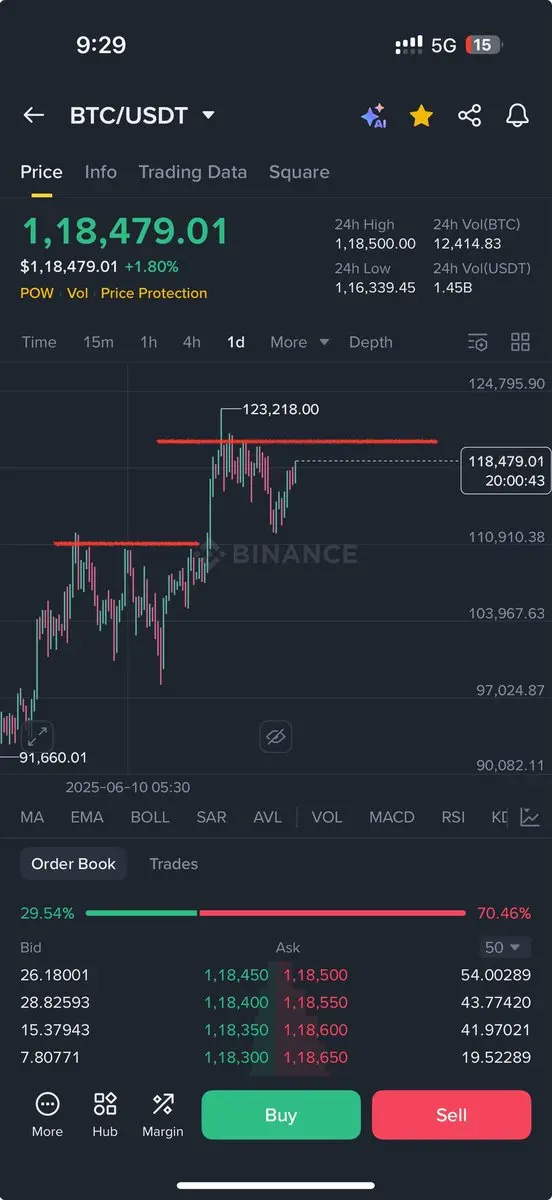The image size is (552, 1200).
Task: Switch to the Trades tab
Action: [174, 864]
